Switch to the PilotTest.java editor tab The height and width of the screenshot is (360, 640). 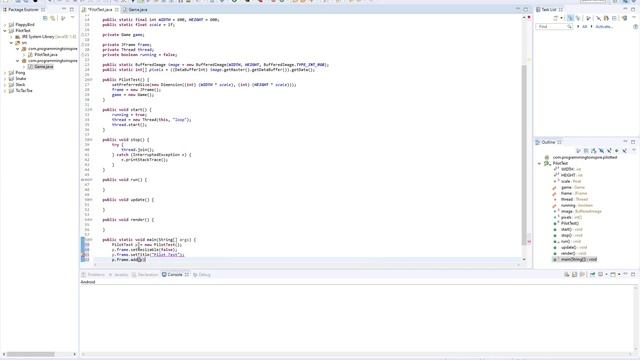tap(100, 9)
